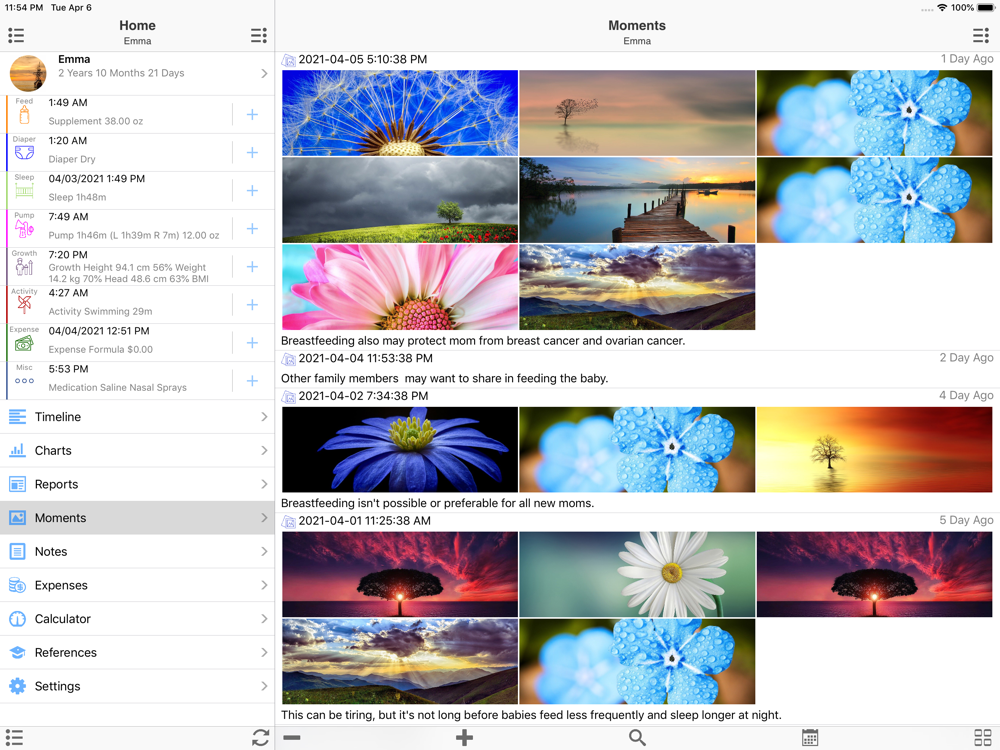The image size is (1000, 750).
Task: Click the chevron on the Reports row
Action: 264,485
